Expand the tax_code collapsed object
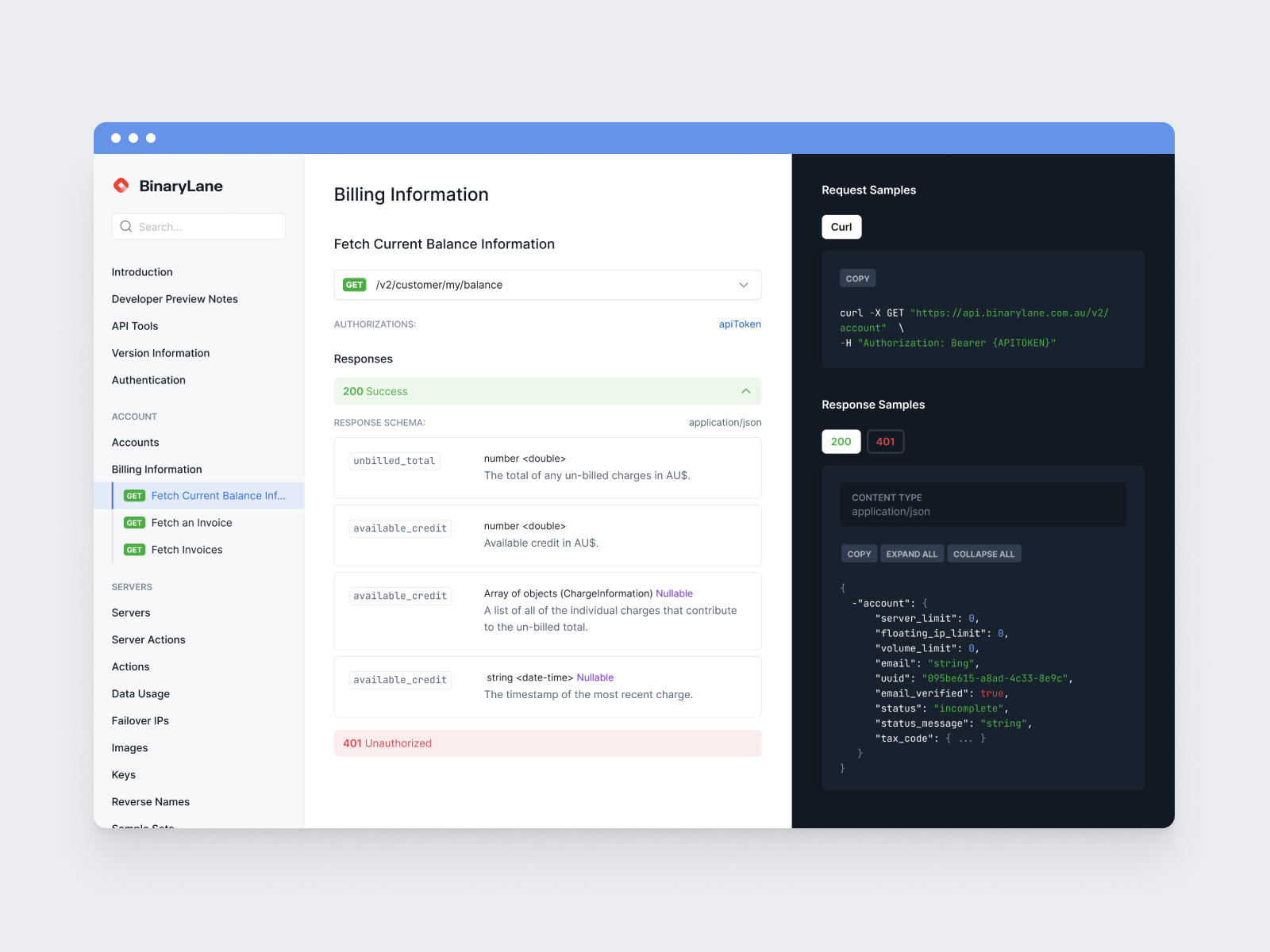Screen dimensions: 1270x952 pos(965,739)
